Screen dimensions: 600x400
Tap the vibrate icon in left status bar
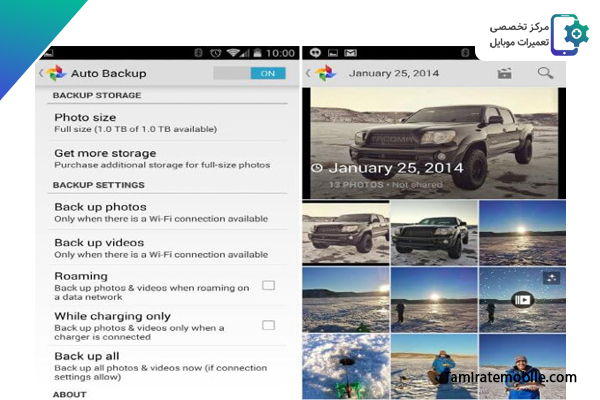click(198, 53)
